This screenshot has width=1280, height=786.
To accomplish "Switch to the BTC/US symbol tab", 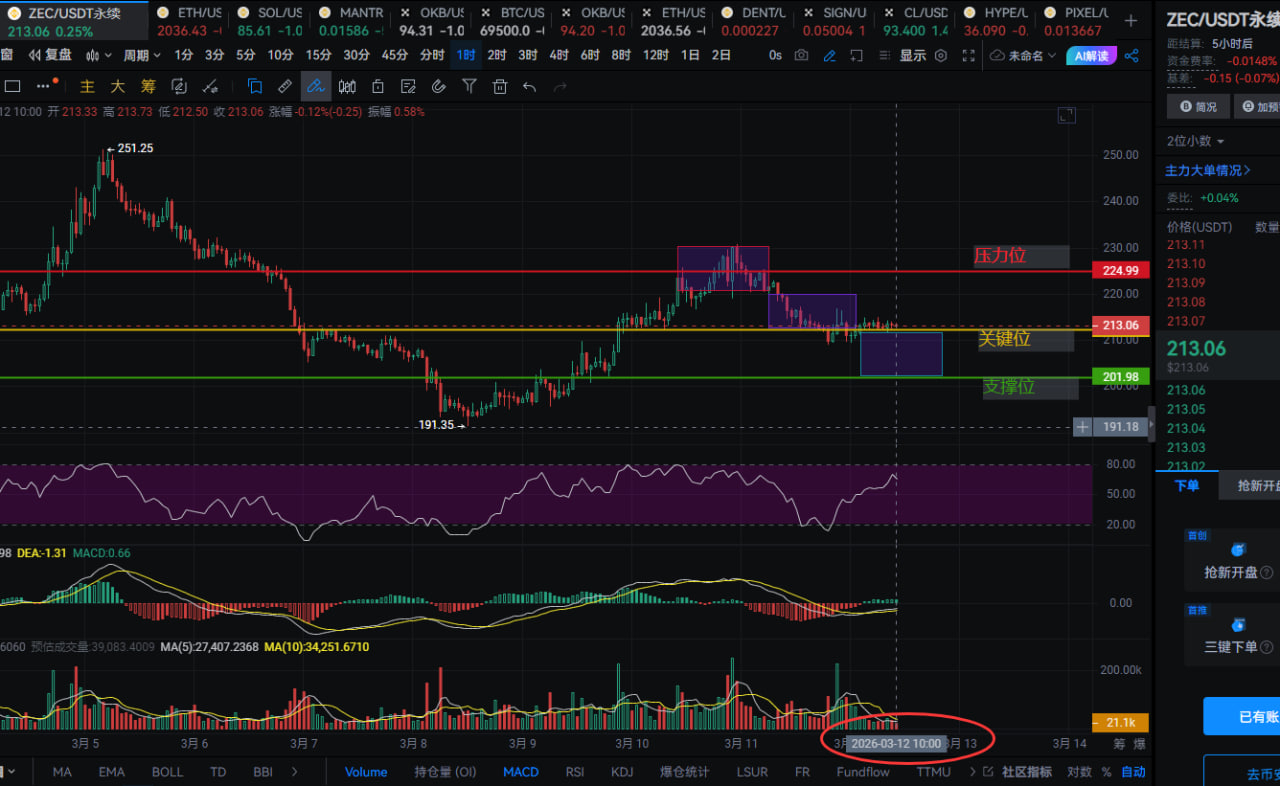I will click(512, 20).
